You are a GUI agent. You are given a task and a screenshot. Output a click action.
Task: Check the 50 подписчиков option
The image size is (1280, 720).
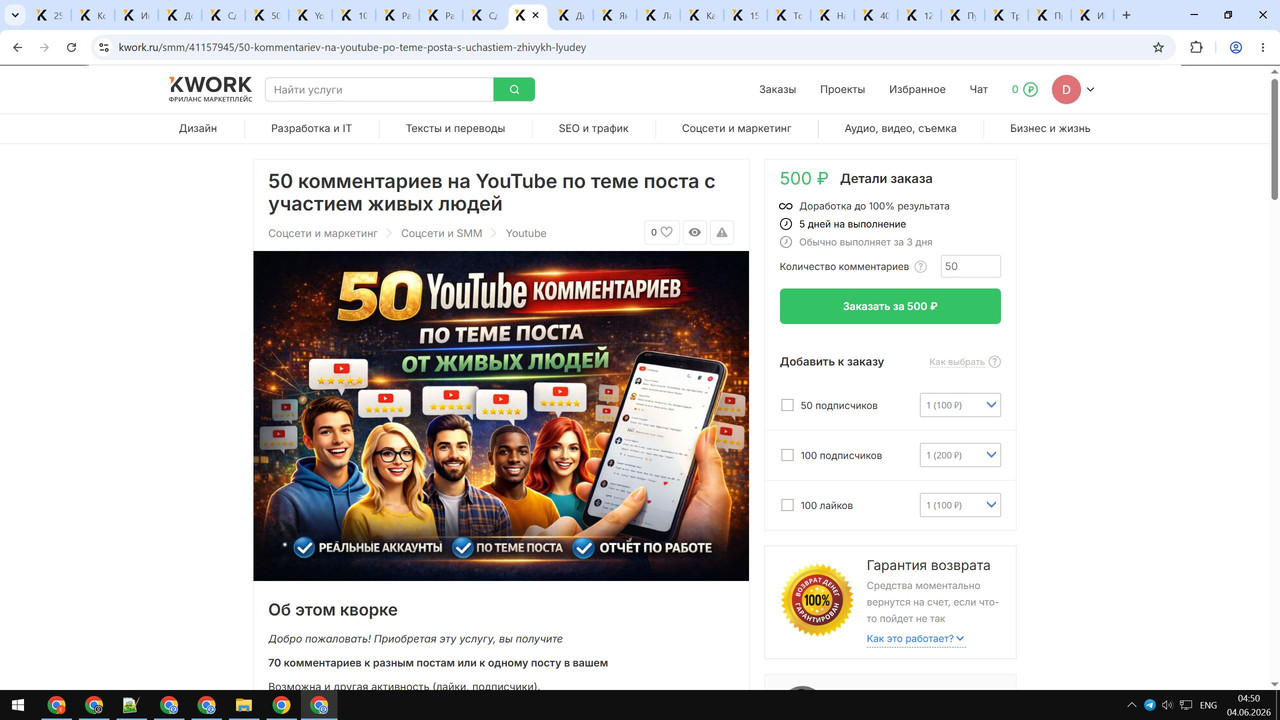pyautogui.click(x=787, y=405)
